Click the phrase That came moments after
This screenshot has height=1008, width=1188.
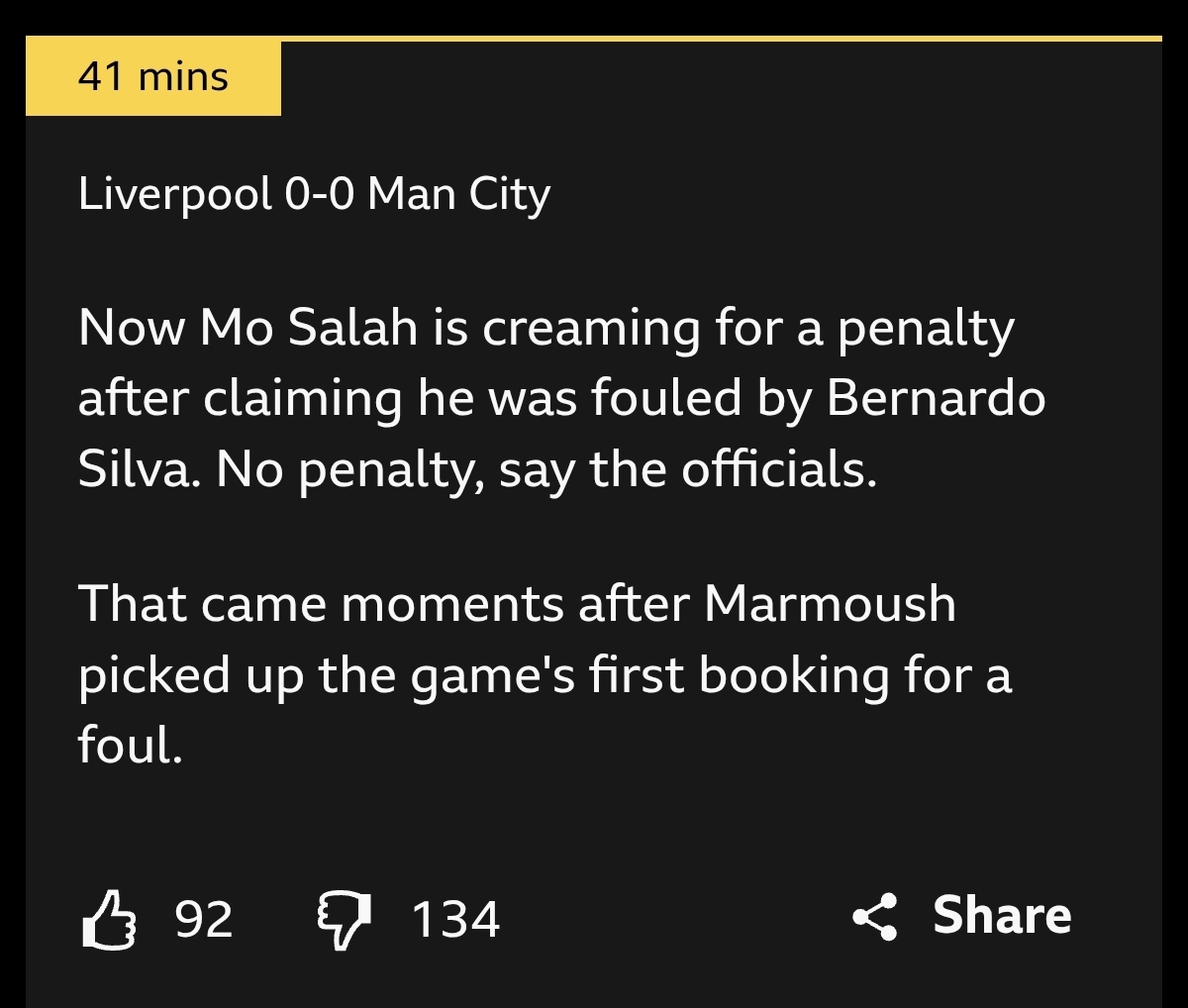click(382, 604)
